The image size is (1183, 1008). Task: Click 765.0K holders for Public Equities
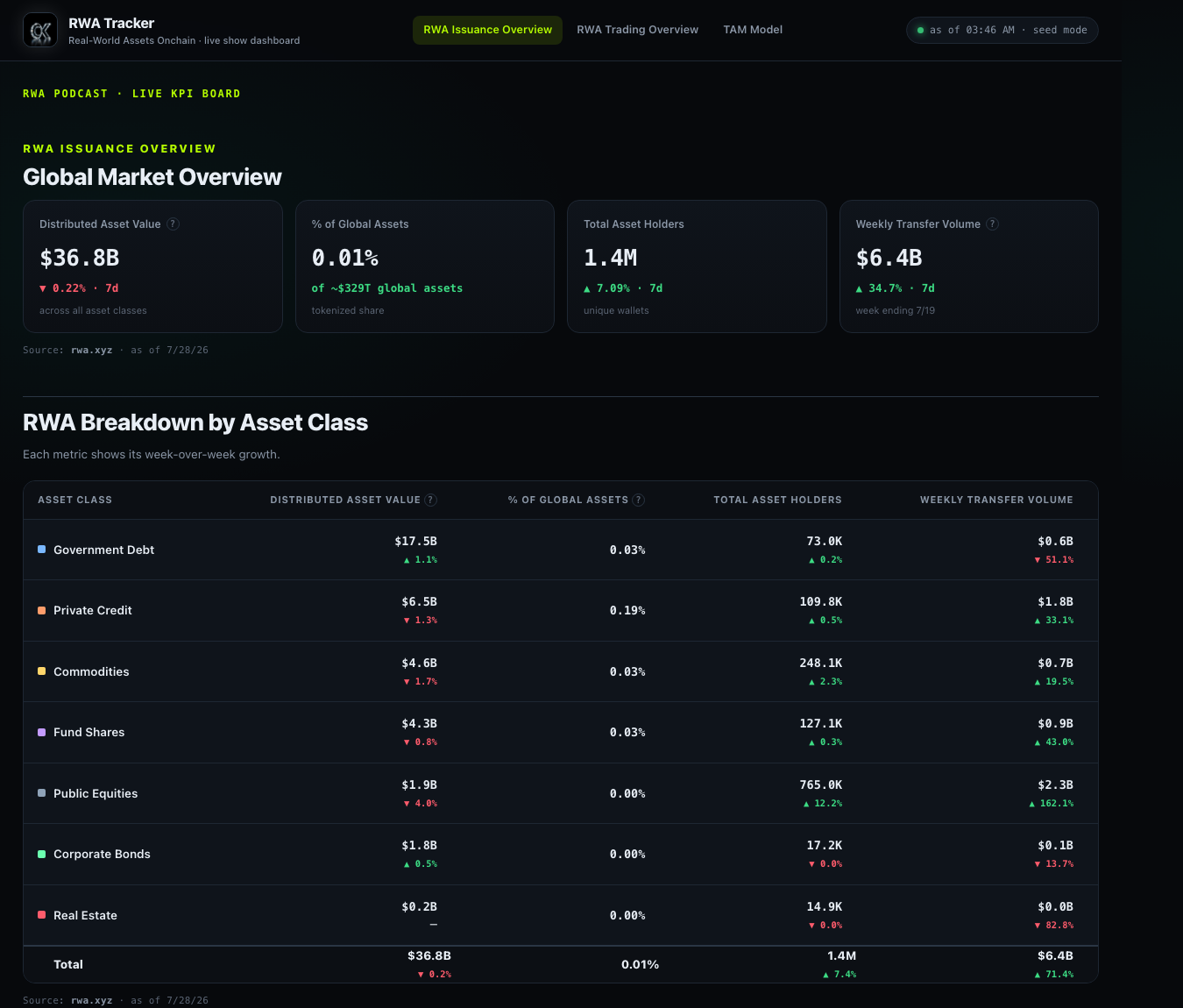[x=821, y=785]
